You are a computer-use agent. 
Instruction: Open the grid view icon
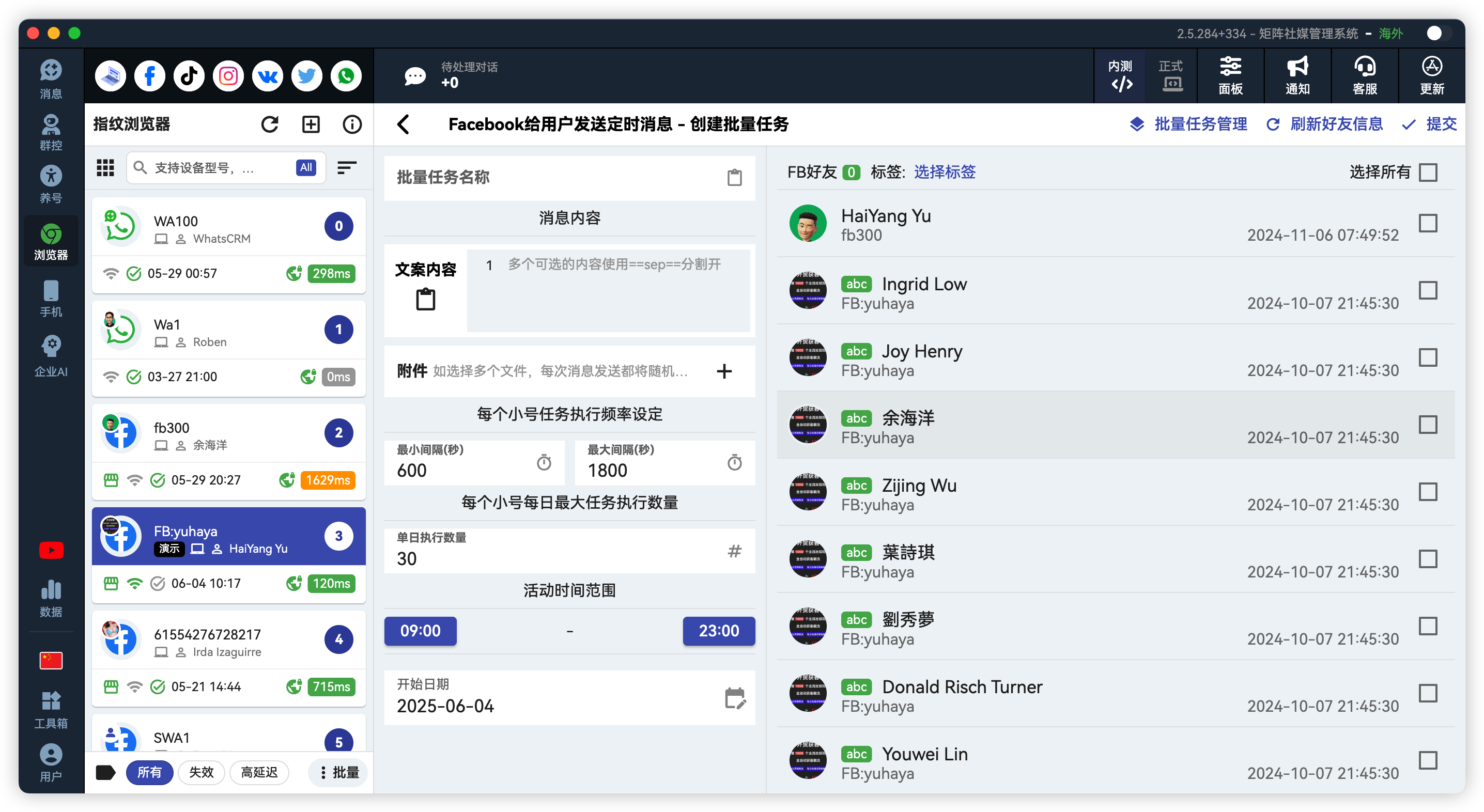pyautogui.click(x=105, y=167)
